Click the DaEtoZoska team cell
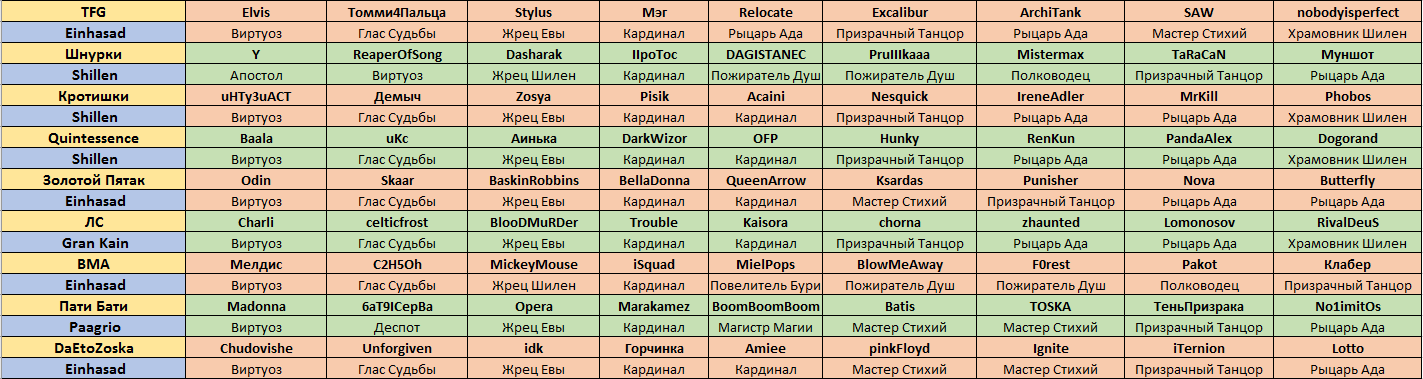Screen dimensions: 1423x379 (x=93, y=348)
